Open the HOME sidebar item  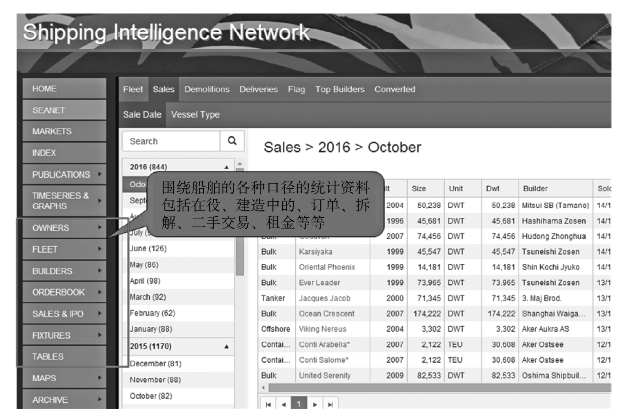point(65,88)
